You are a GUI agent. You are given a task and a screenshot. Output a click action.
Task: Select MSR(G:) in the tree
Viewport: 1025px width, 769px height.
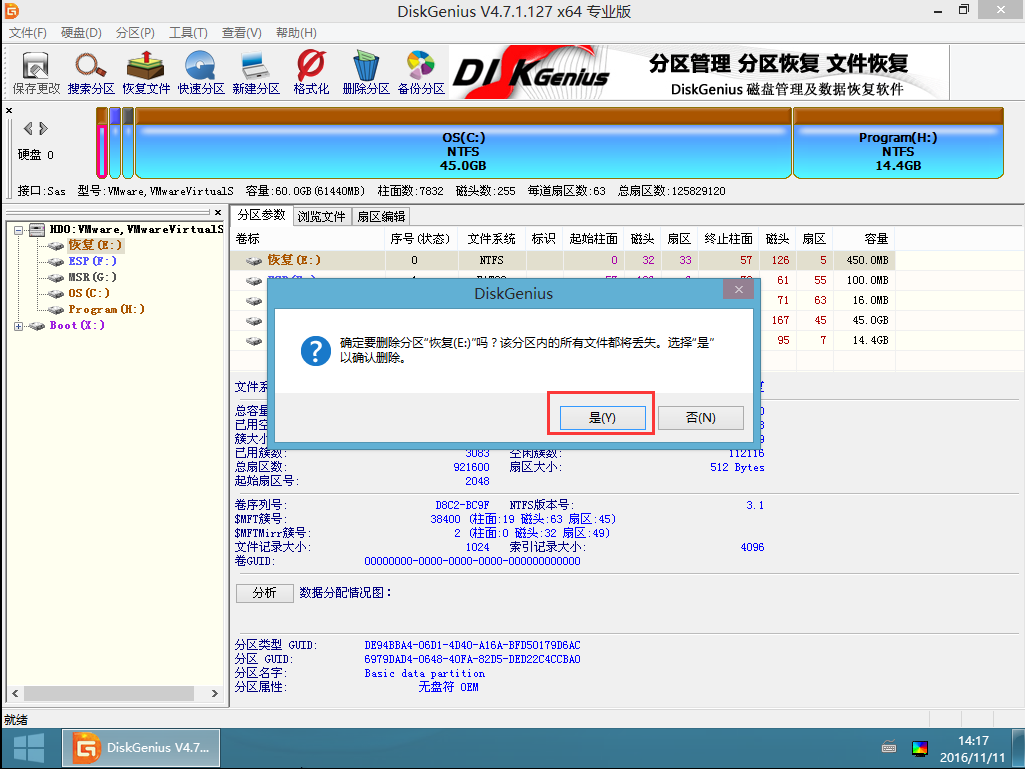[x=92, y=277]
